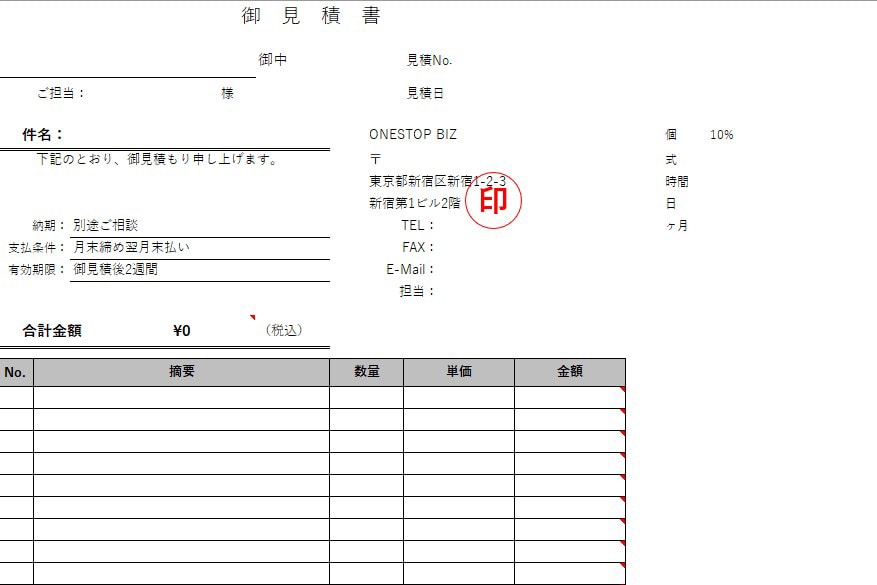Select the 数量 column header
877x585 pixels.
[366, 372]
